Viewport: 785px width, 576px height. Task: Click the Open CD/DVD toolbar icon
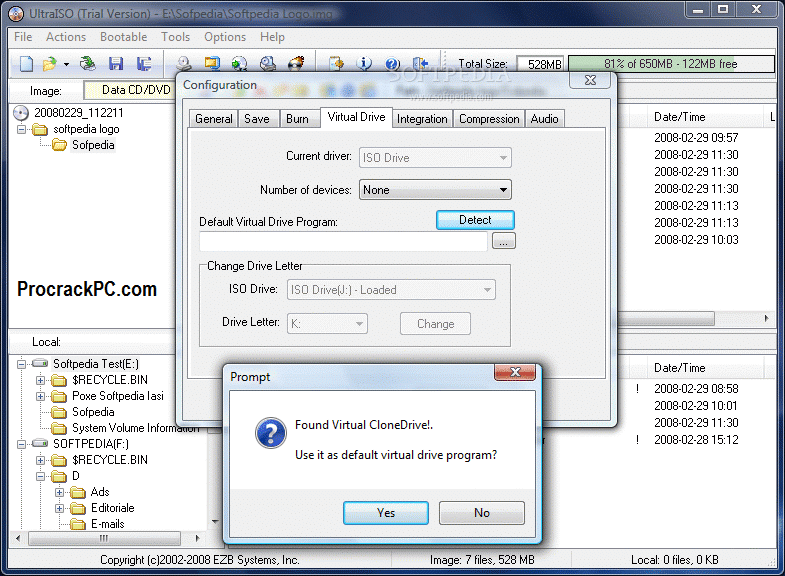click(88, 63)
